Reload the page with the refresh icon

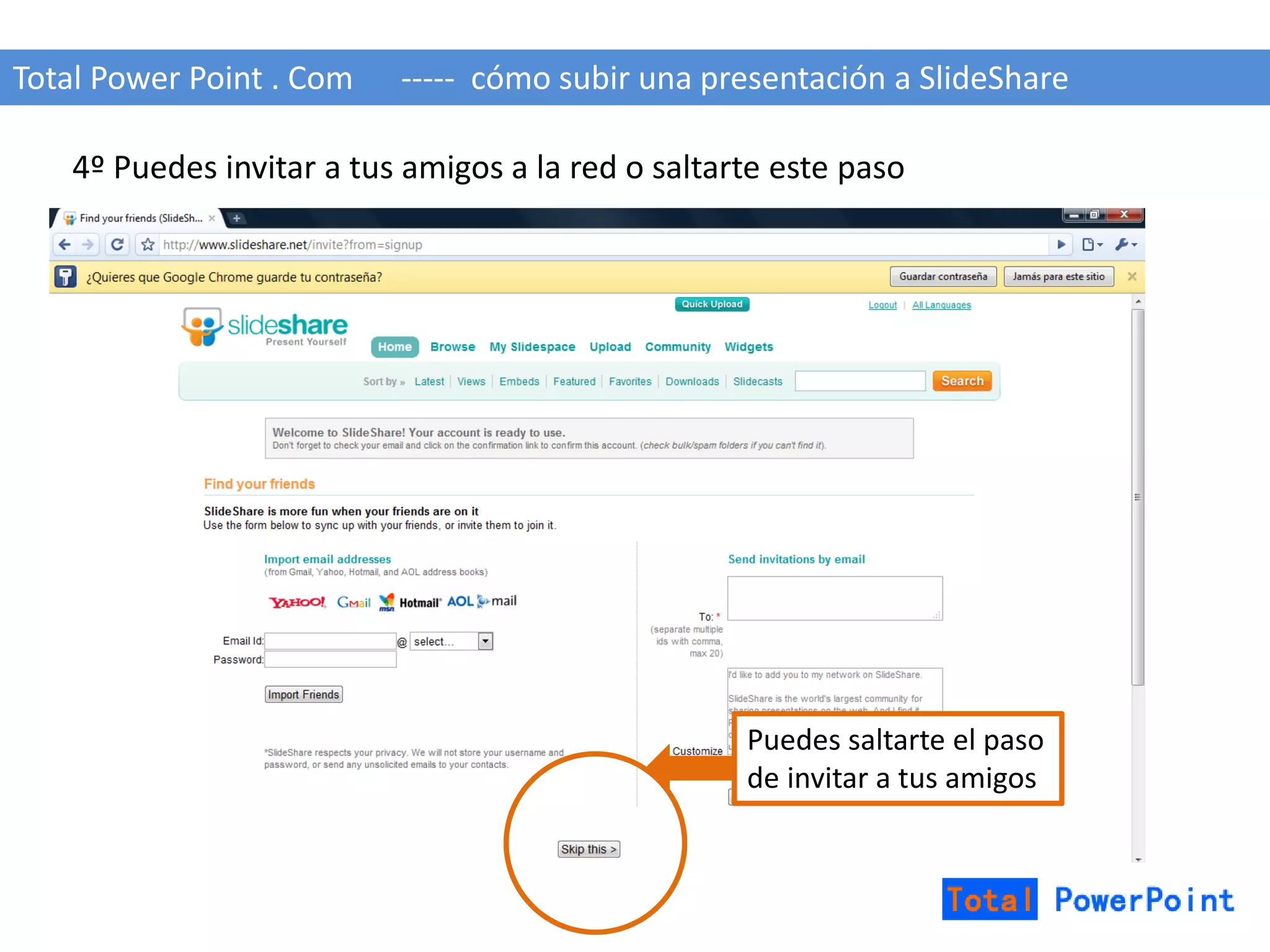[x=117, y=245]
